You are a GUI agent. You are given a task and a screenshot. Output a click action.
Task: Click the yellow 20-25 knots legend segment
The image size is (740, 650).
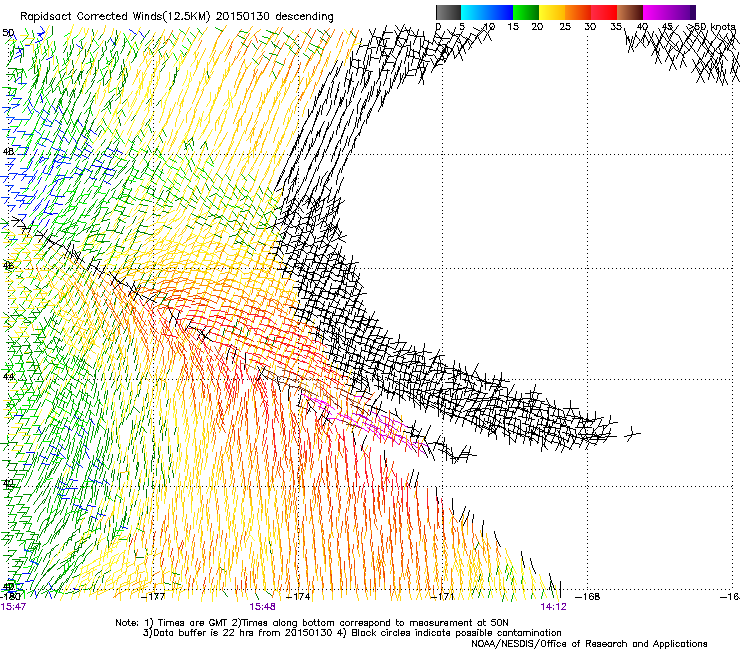(552, 12)
